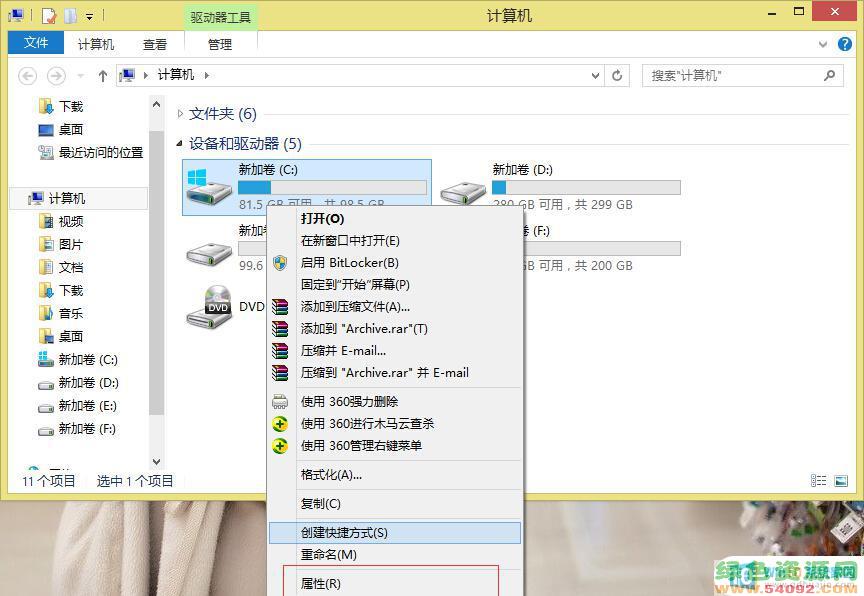
Task: Click 计算机 breadcrumb in address bar
Action: (x=176, y=75)
